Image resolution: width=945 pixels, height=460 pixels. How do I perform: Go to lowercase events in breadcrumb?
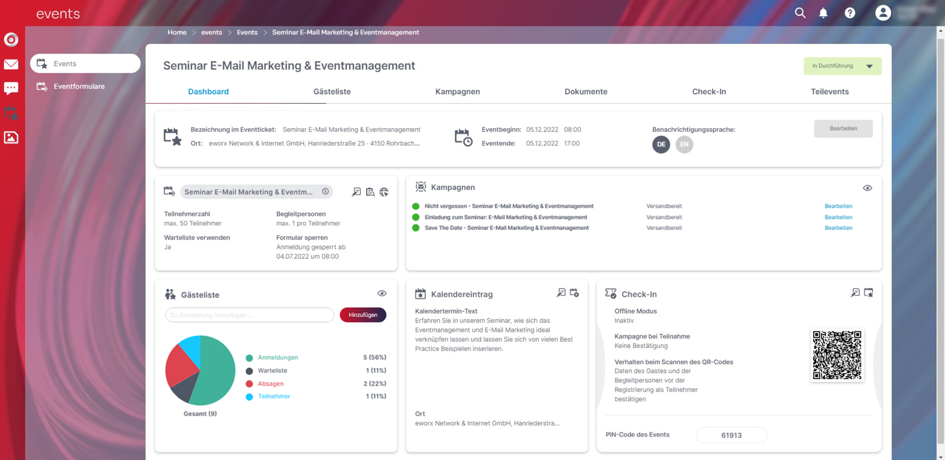[212, 33]
